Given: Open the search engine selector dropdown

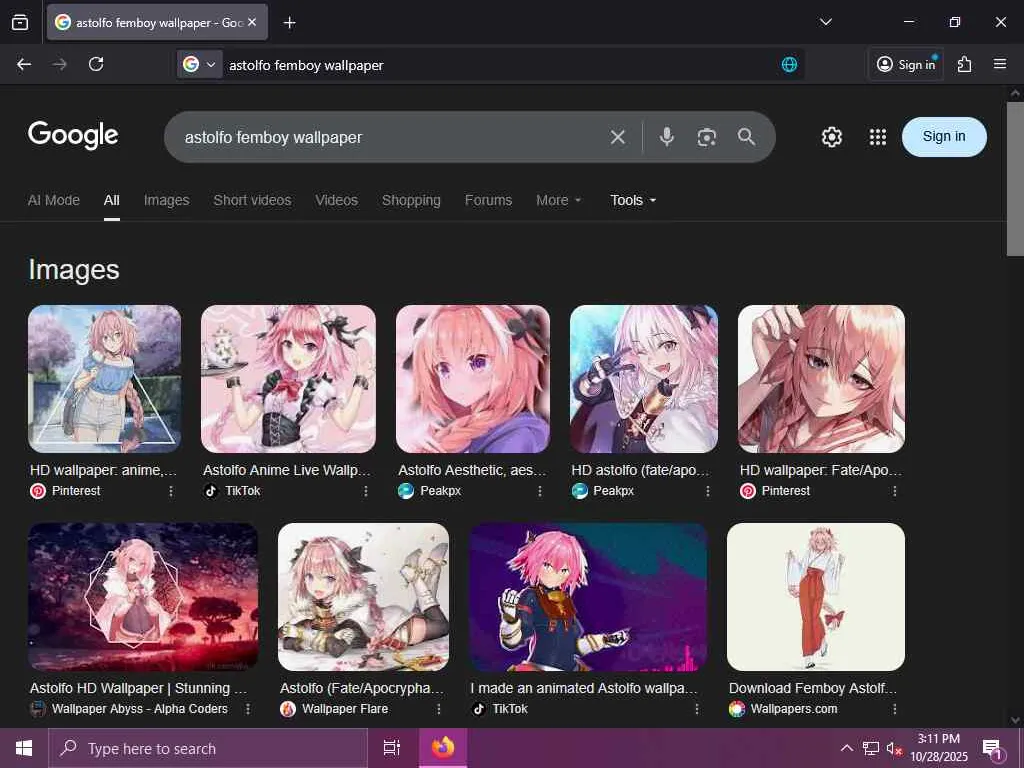Looking at the screenshot, I should [199, 65].
